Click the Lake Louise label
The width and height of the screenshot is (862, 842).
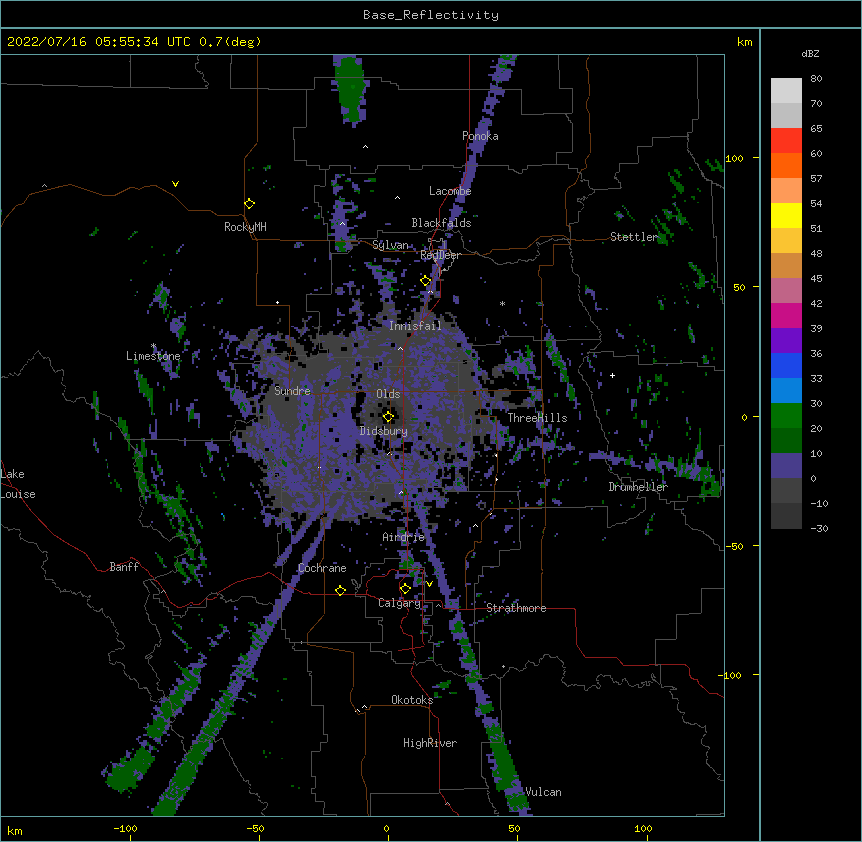(18, 484)
